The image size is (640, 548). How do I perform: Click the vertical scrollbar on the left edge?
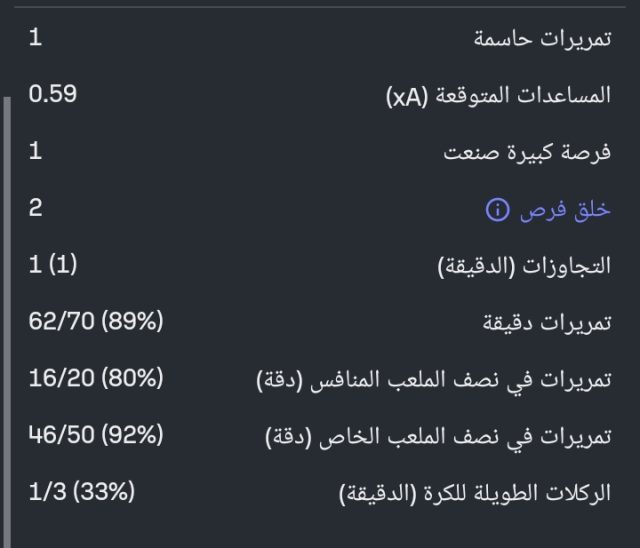click(x=8, y=300)
